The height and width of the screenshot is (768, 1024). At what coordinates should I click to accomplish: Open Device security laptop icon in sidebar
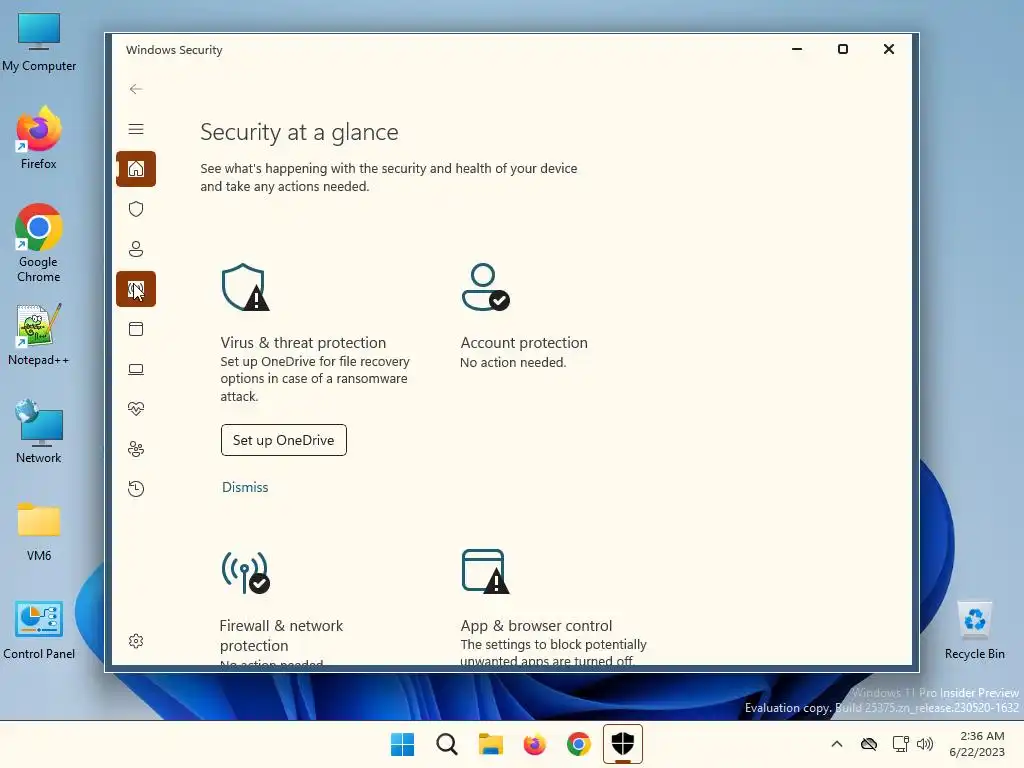(136, 369)
